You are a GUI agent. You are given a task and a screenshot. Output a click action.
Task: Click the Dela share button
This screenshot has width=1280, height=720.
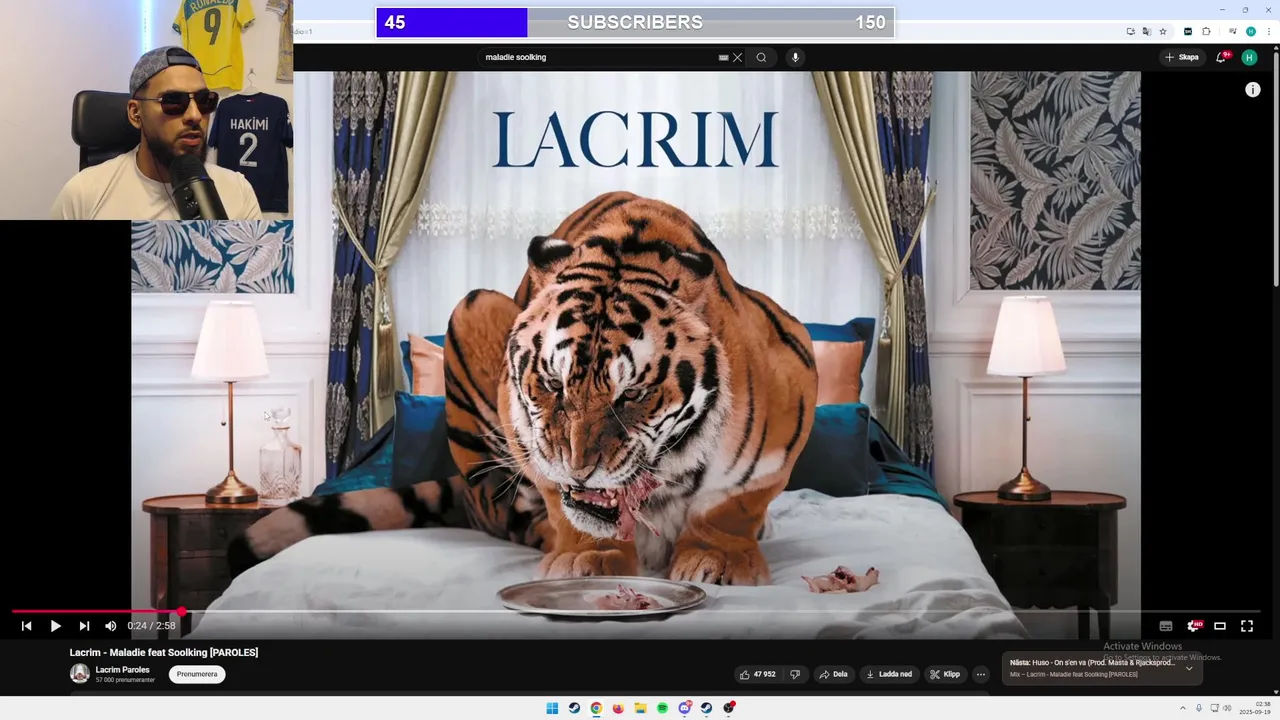coord(833,674)
